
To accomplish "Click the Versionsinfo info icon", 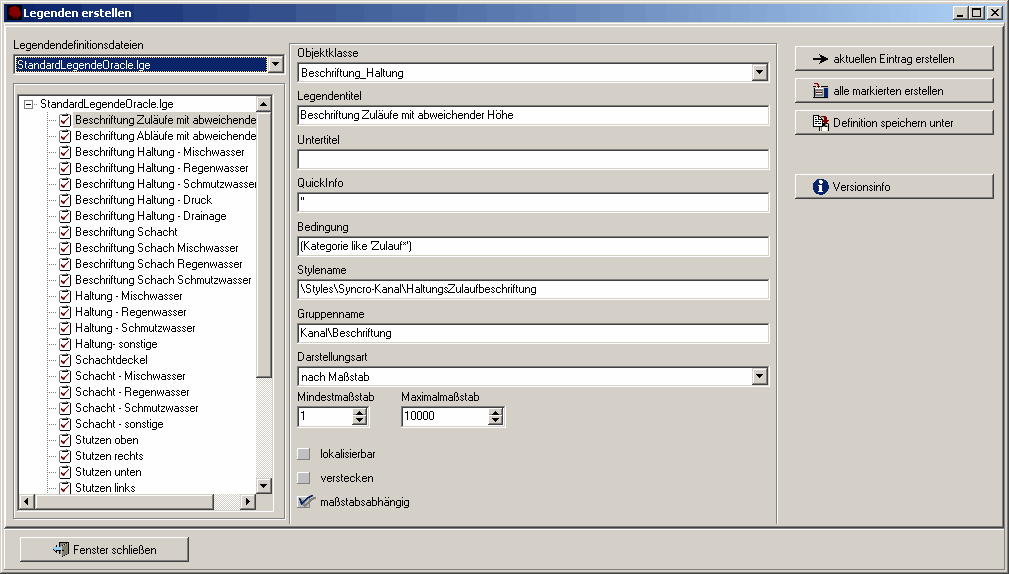I will [821, 187].
